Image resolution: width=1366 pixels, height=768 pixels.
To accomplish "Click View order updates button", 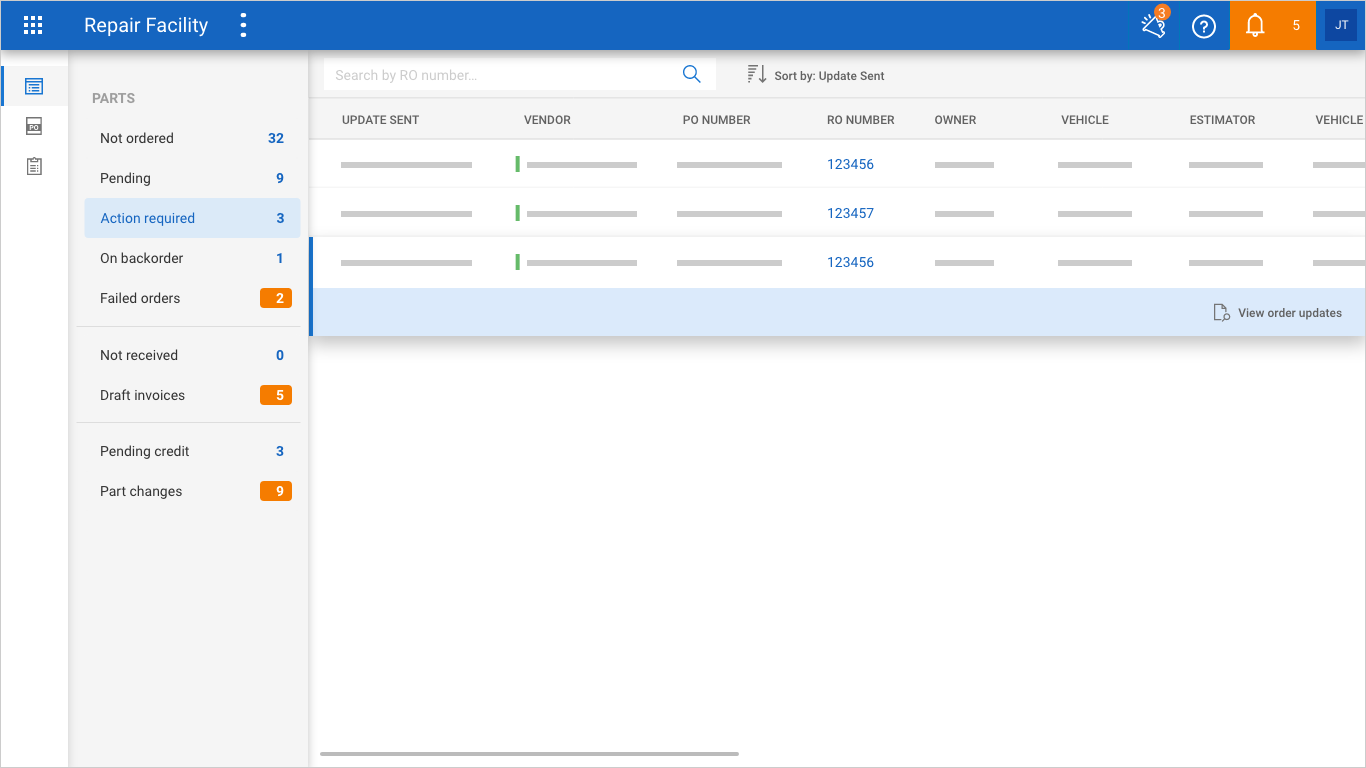I will 1277,313.
